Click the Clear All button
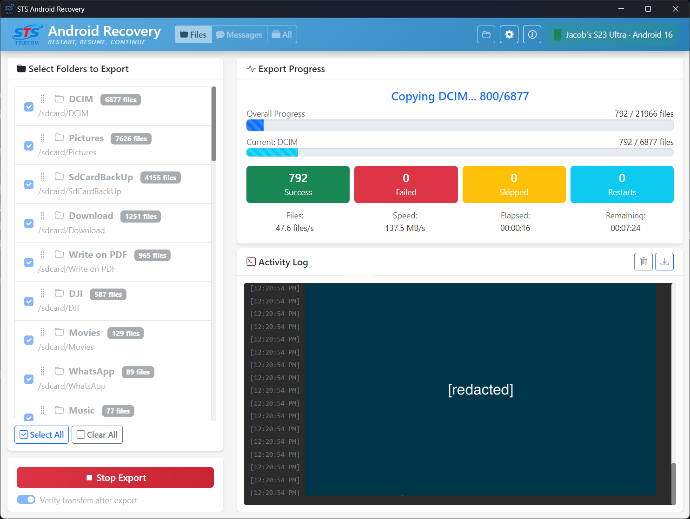Viewport: 690px width, 519px height. pyautogui.click(x=97, y=435)
